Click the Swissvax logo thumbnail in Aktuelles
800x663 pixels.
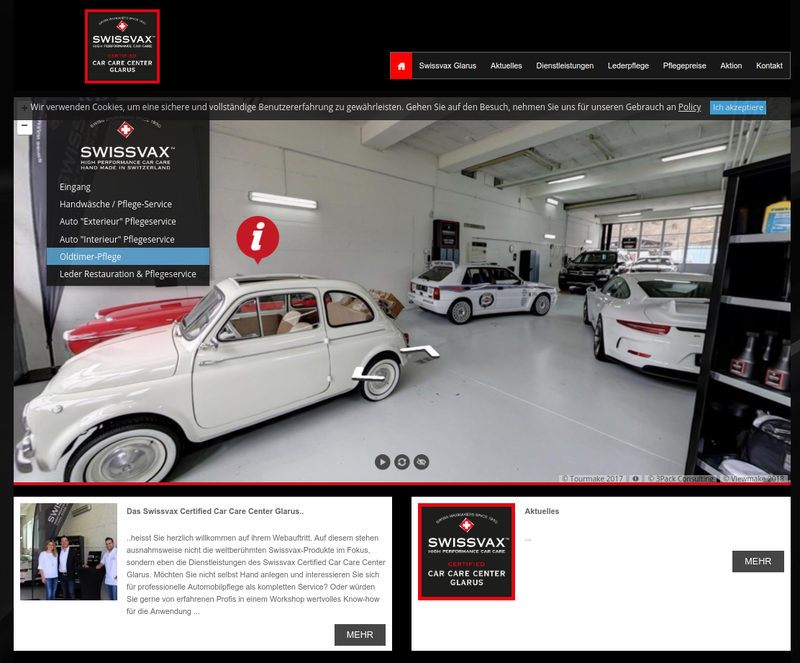tap(466, 552)
